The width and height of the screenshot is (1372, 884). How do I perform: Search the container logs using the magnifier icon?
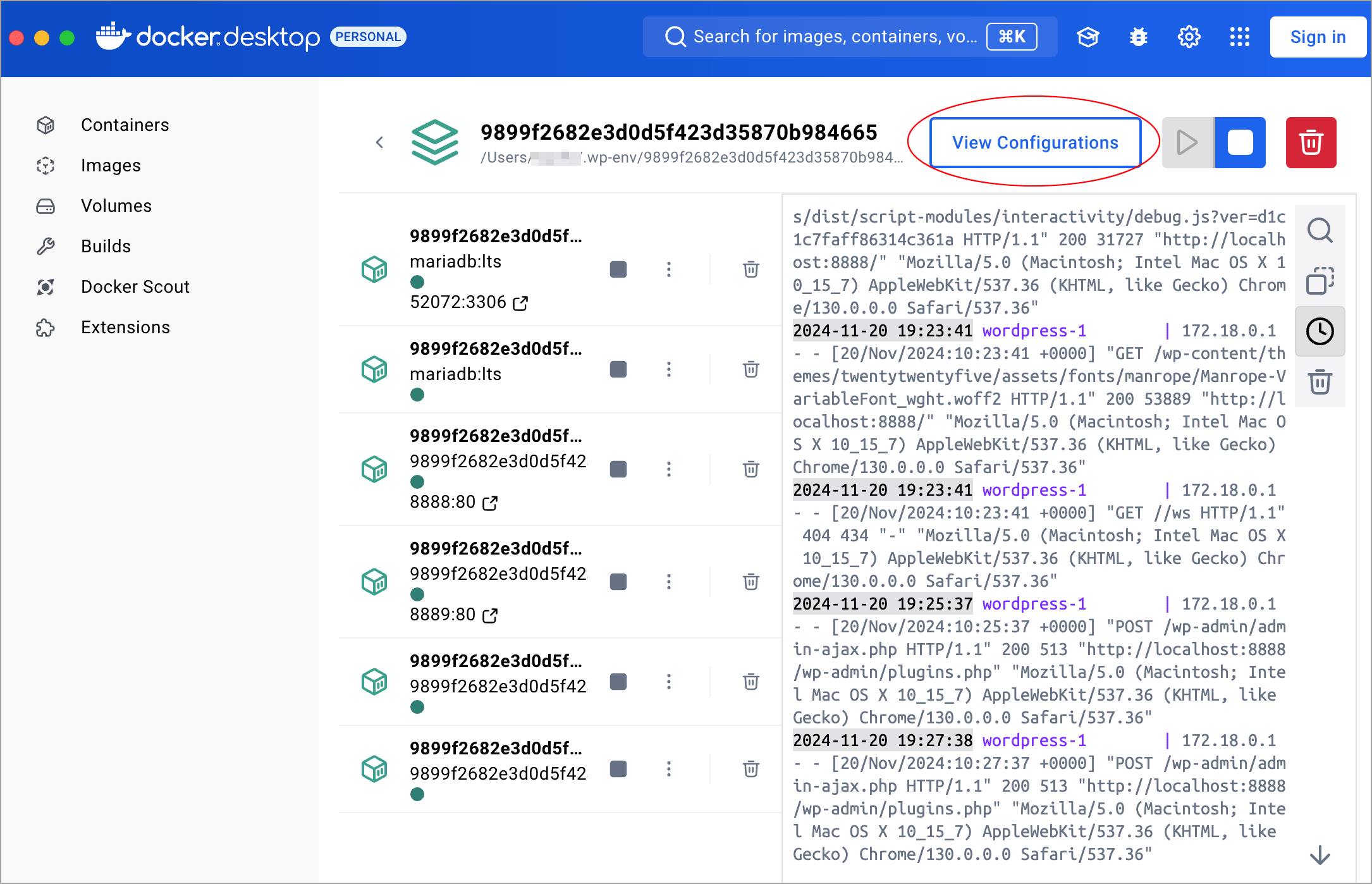point(1320,230)
